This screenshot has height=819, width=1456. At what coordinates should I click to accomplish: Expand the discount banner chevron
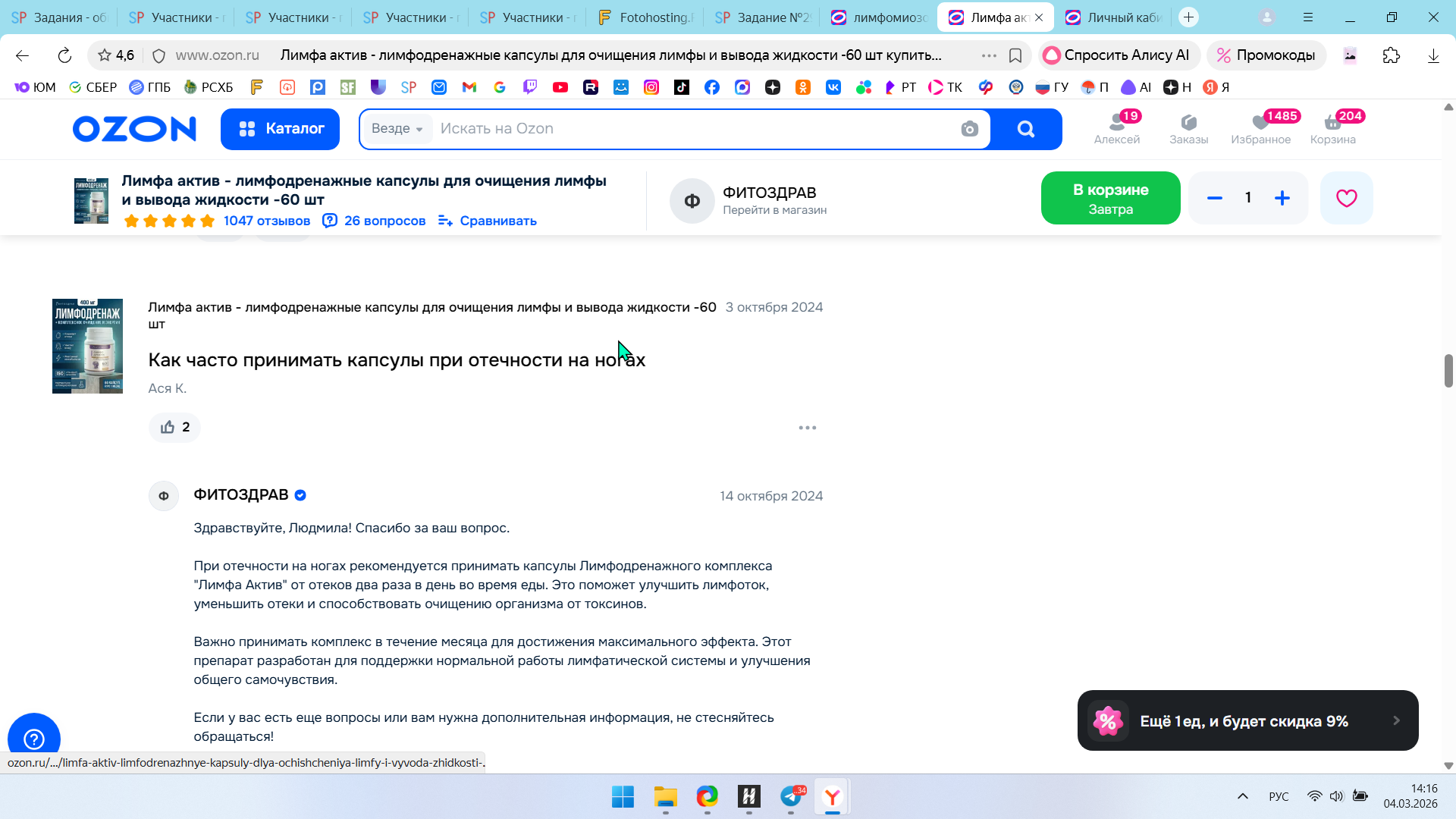point(1396,720)
